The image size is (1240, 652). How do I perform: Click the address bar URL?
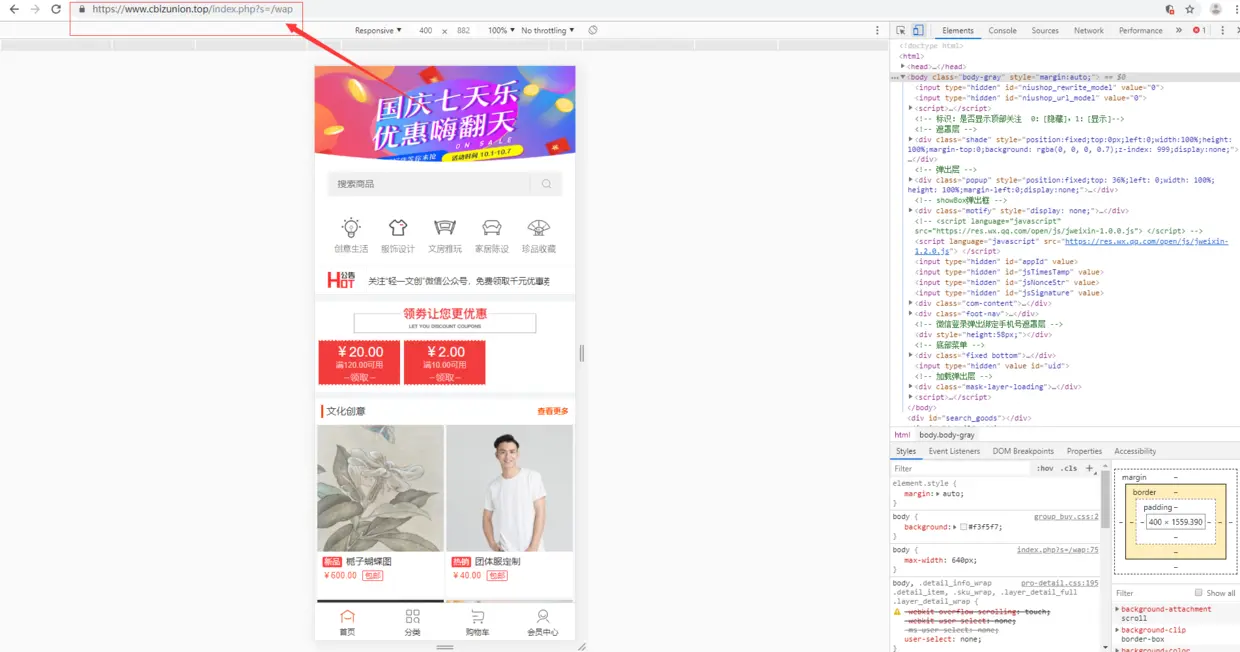(x=193, y=9)
